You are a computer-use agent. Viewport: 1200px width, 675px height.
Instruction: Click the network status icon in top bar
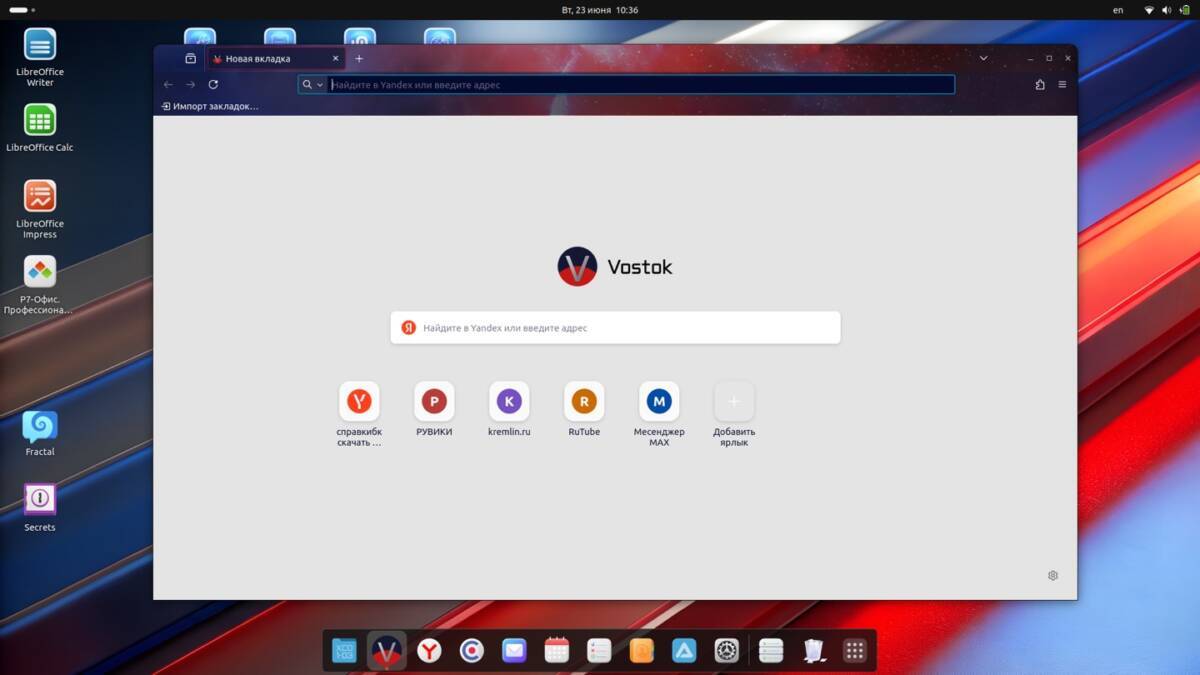1149,10
